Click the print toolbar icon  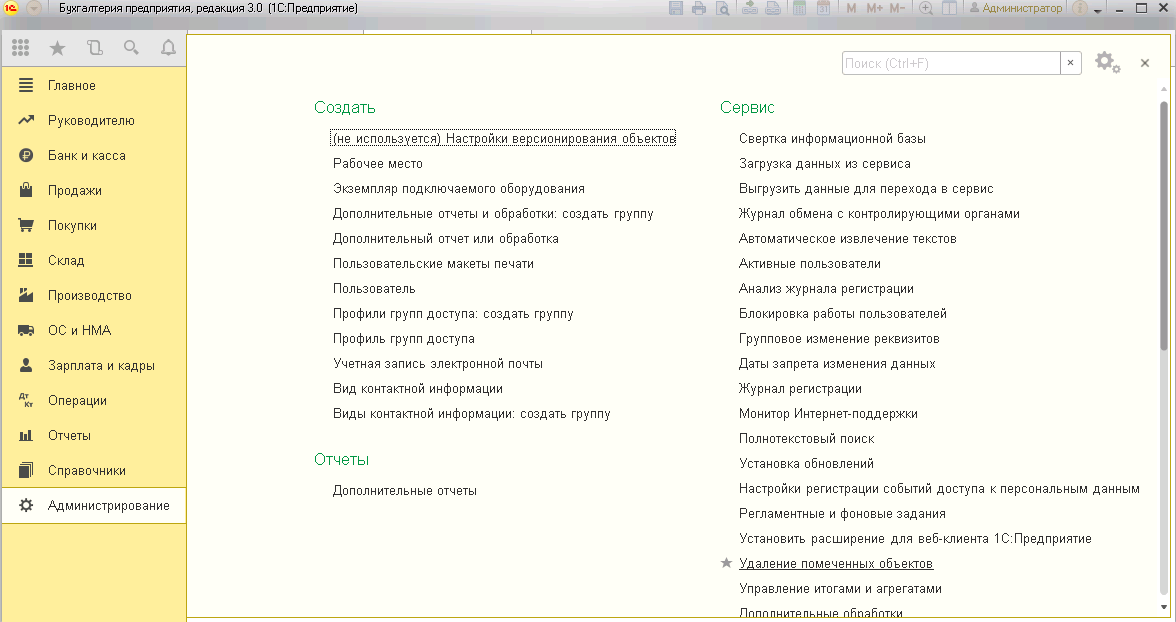coord(697,8)
